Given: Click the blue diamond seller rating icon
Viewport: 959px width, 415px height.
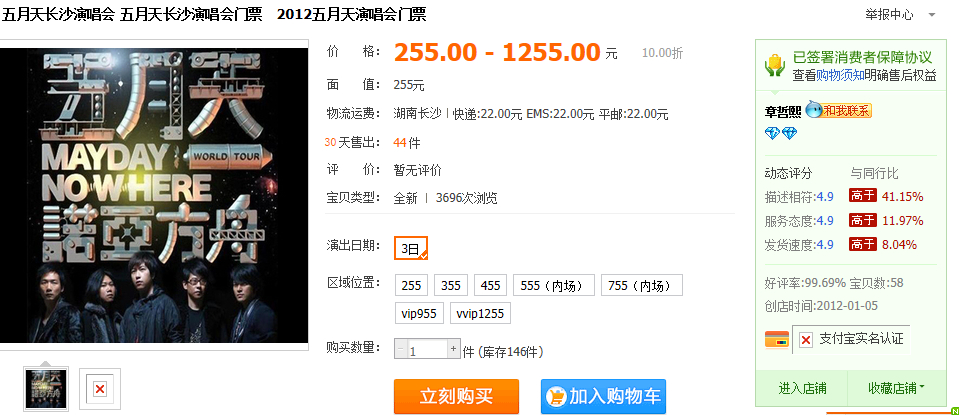Looking at the screenshot, I should (x=781, y=133).
